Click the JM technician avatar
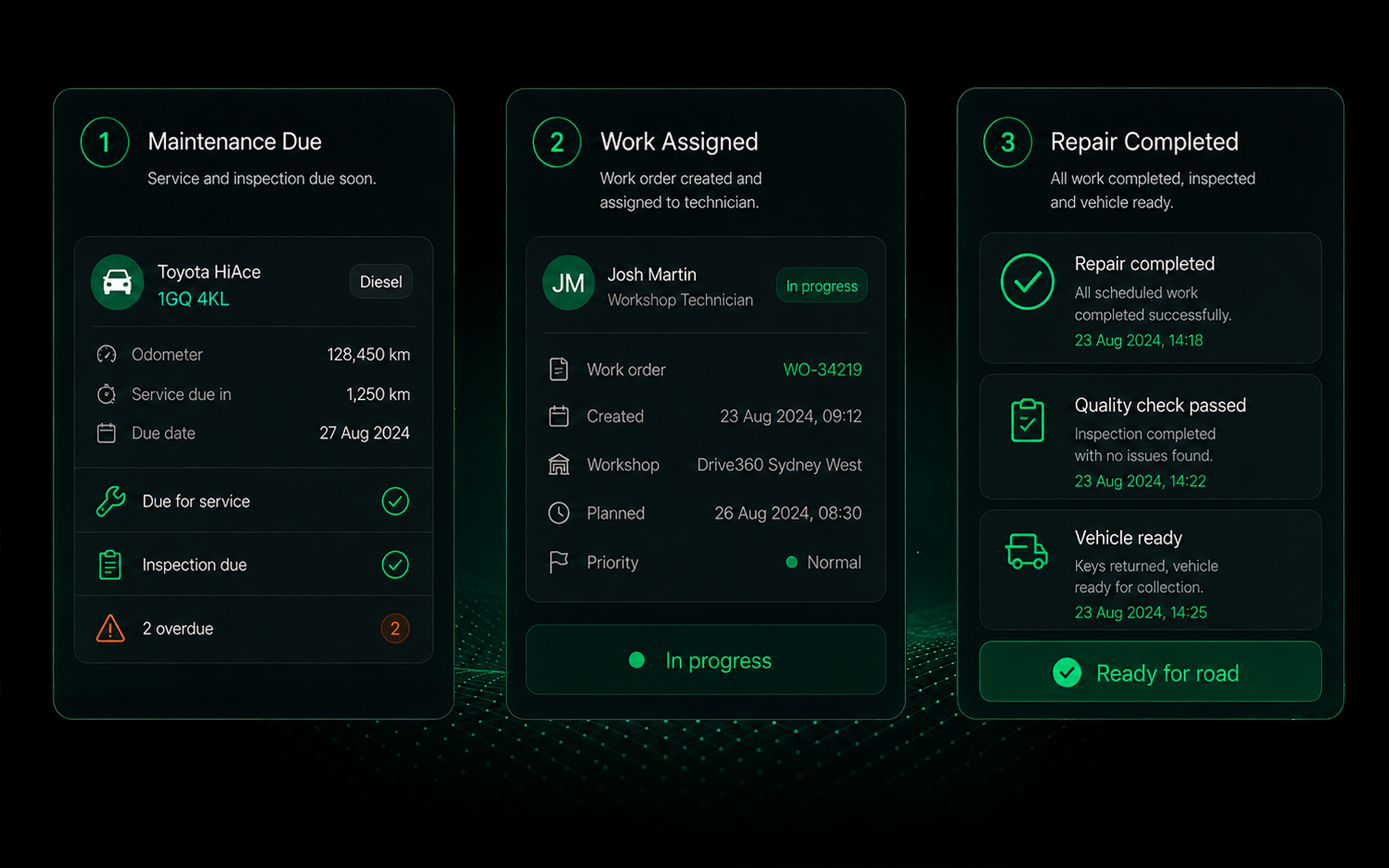The width and height of the screenshot is (1389, 868). (568, 283)
